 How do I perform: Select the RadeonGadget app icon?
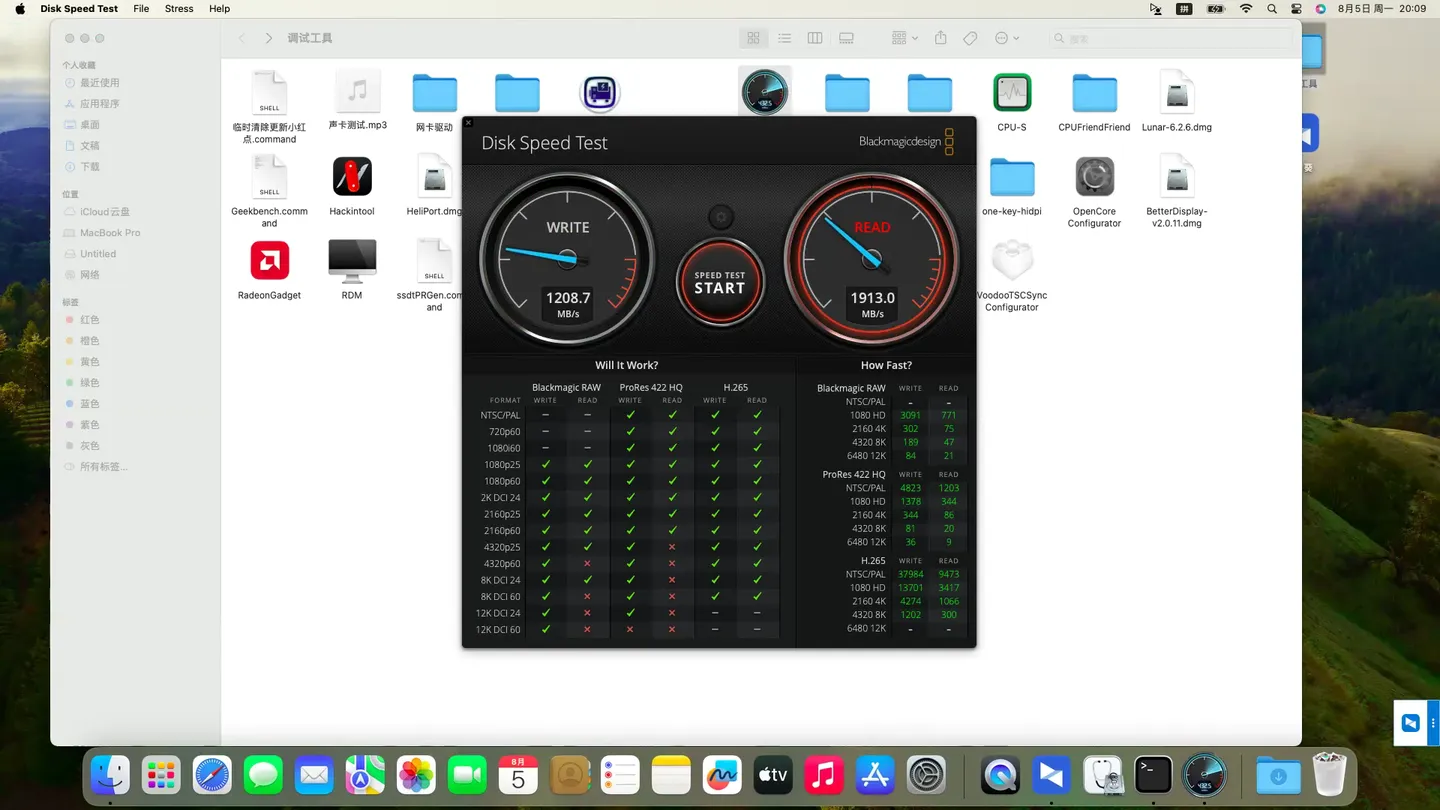[269, 261]
